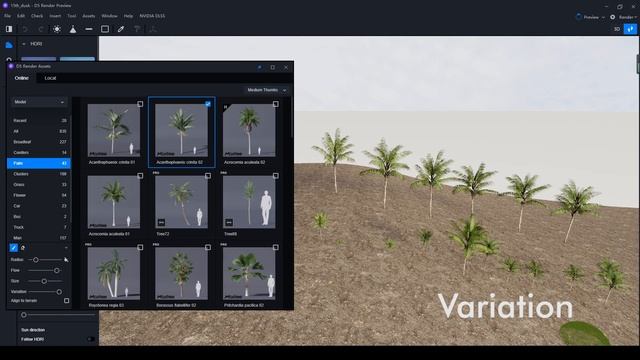Collapse the HDRI section arrow
Screen dimensions: 640x360
point(24,44)
